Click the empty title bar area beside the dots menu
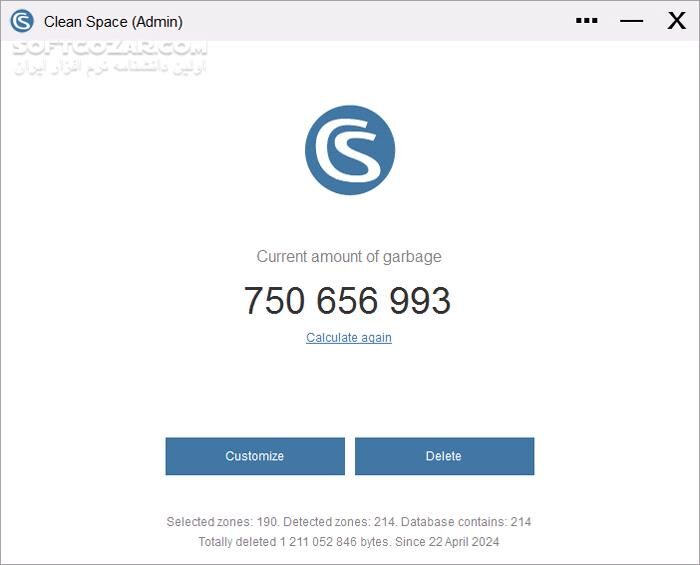Screen dimensions: 700x565 [379, 21]
